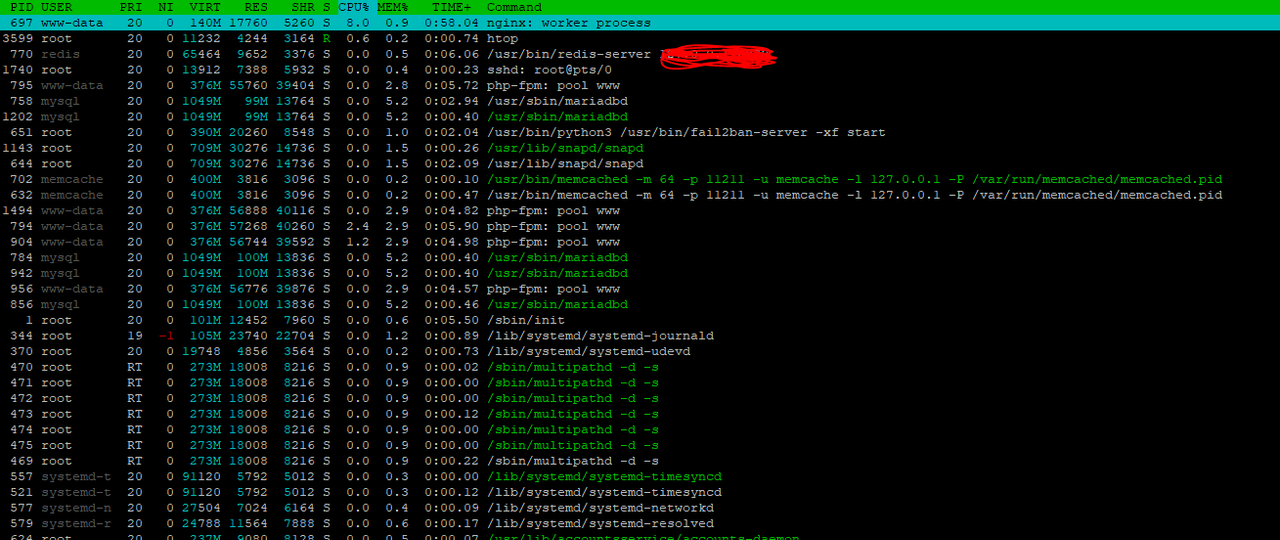The height and width of the screenshot is (540, 1280).
Task: Select the mariadbd row with PID 942
Action: [640, 273]
